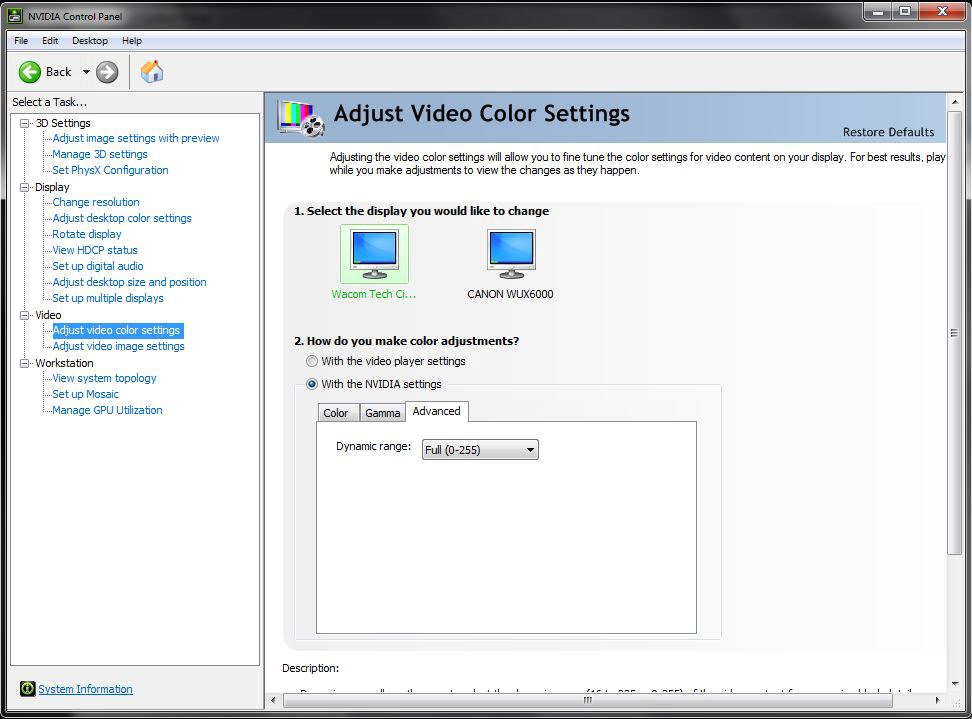Viewport: 972px width, 719px height.
Task: Click Restore Defaults
Action: point(888,132)
